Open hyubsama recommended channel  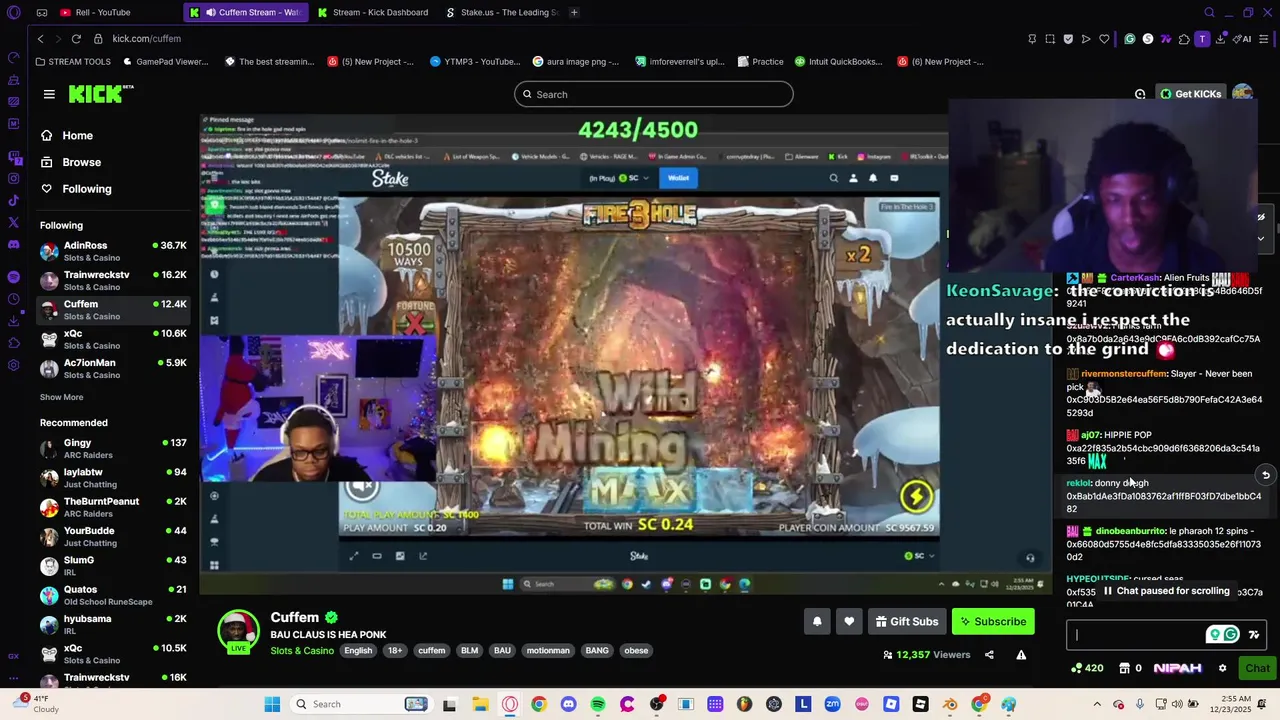pos(113,624)
